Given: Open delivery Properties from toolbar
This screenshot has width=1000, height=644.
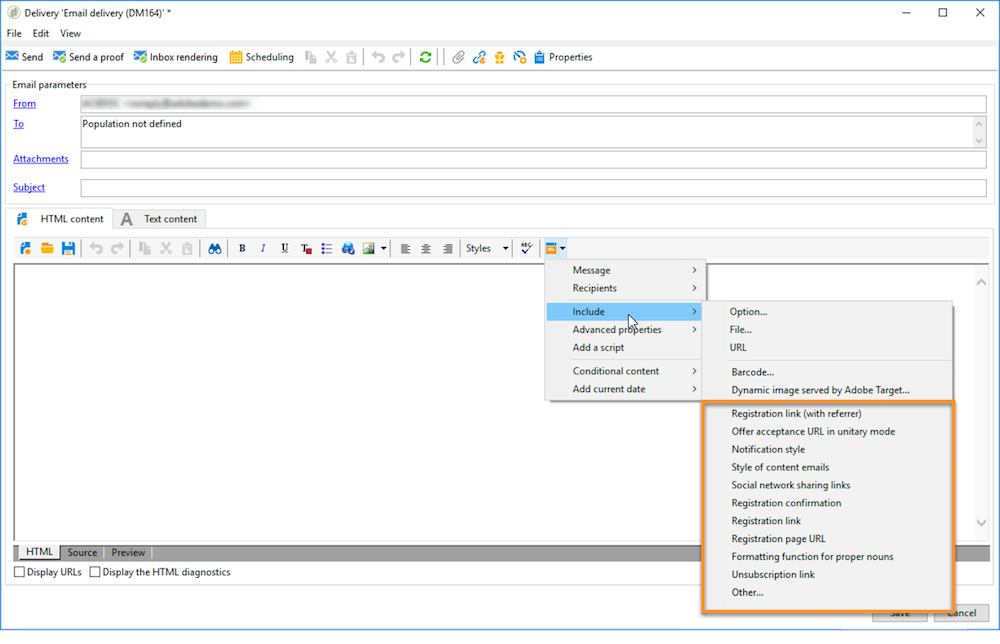Looking at the screenshot, I should [563, 57].
